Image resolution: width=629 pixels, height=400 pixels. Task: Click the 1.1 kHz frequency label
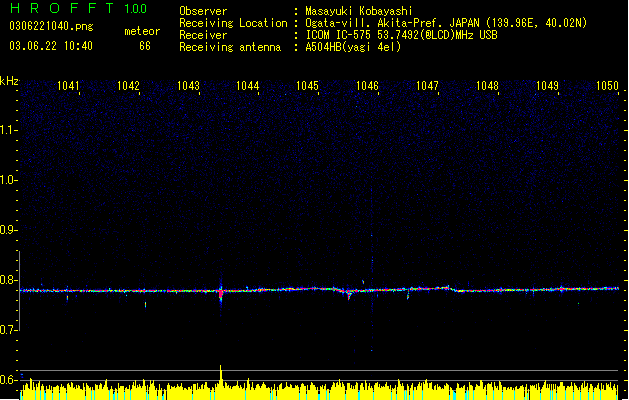8,130
